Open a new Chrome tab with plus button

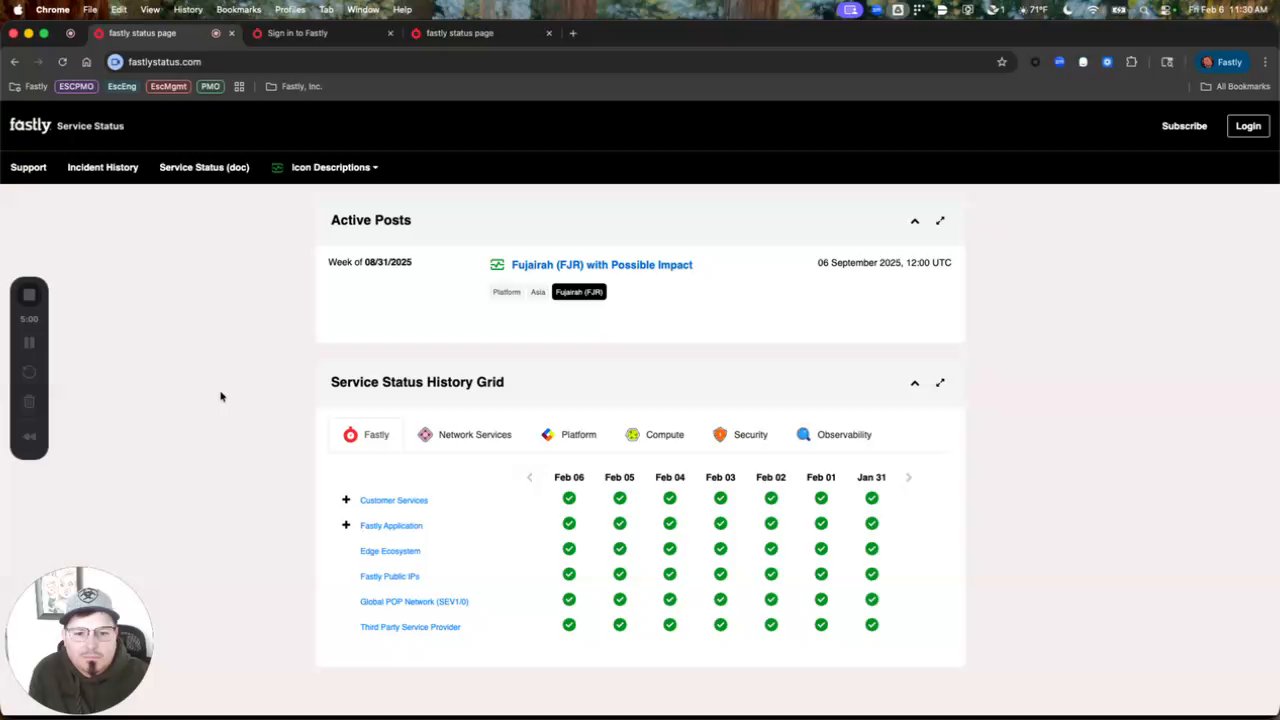572,33
